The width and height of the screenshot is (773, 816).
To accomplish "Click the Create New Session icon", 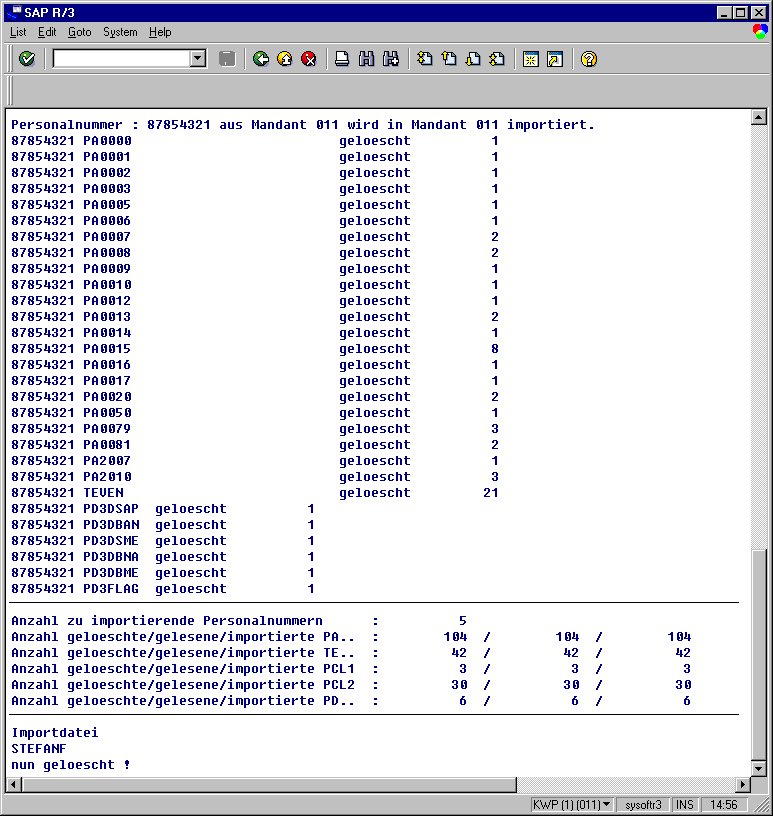I will (x=530, y=59).
